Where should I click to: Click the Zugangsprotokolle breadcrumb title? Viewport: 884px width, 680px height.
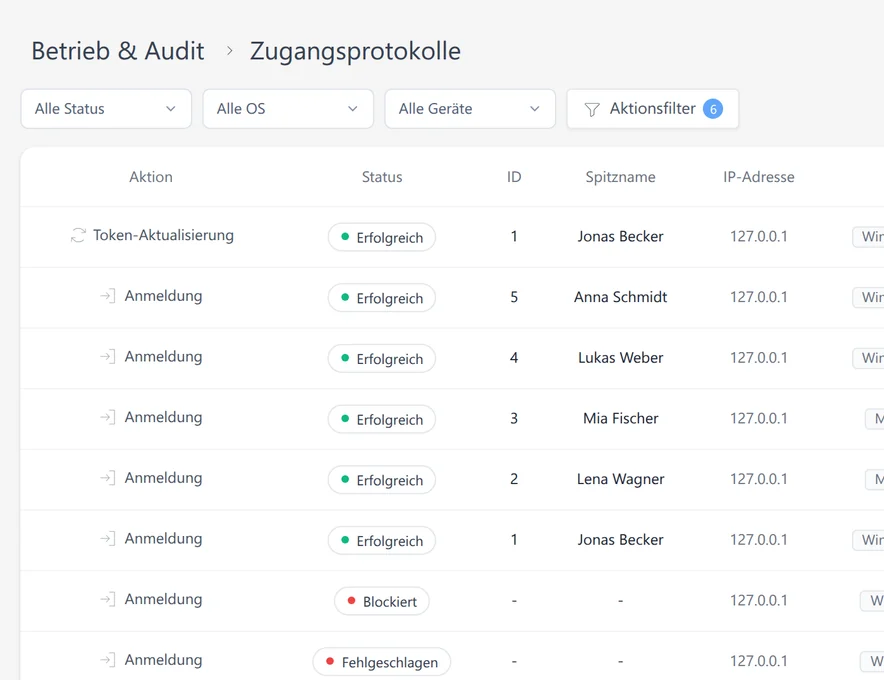point(355,51)
